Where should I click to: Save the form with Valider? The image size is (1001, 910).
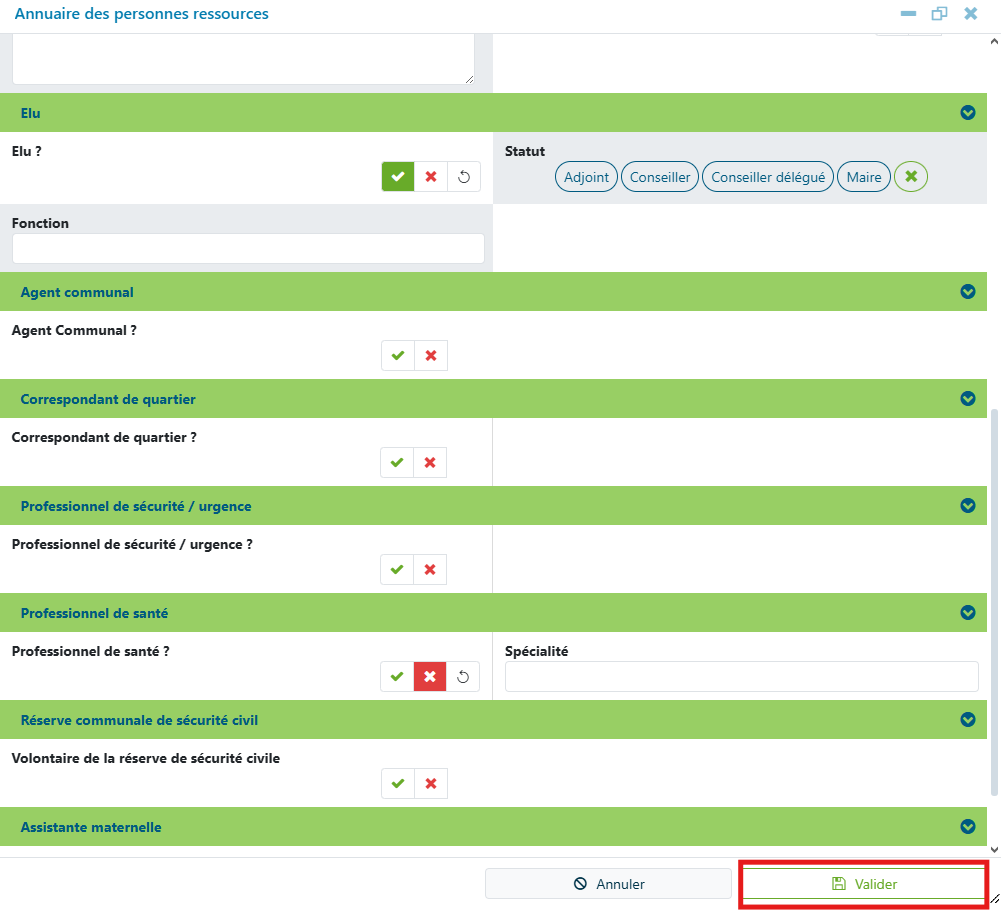[864, 884]
